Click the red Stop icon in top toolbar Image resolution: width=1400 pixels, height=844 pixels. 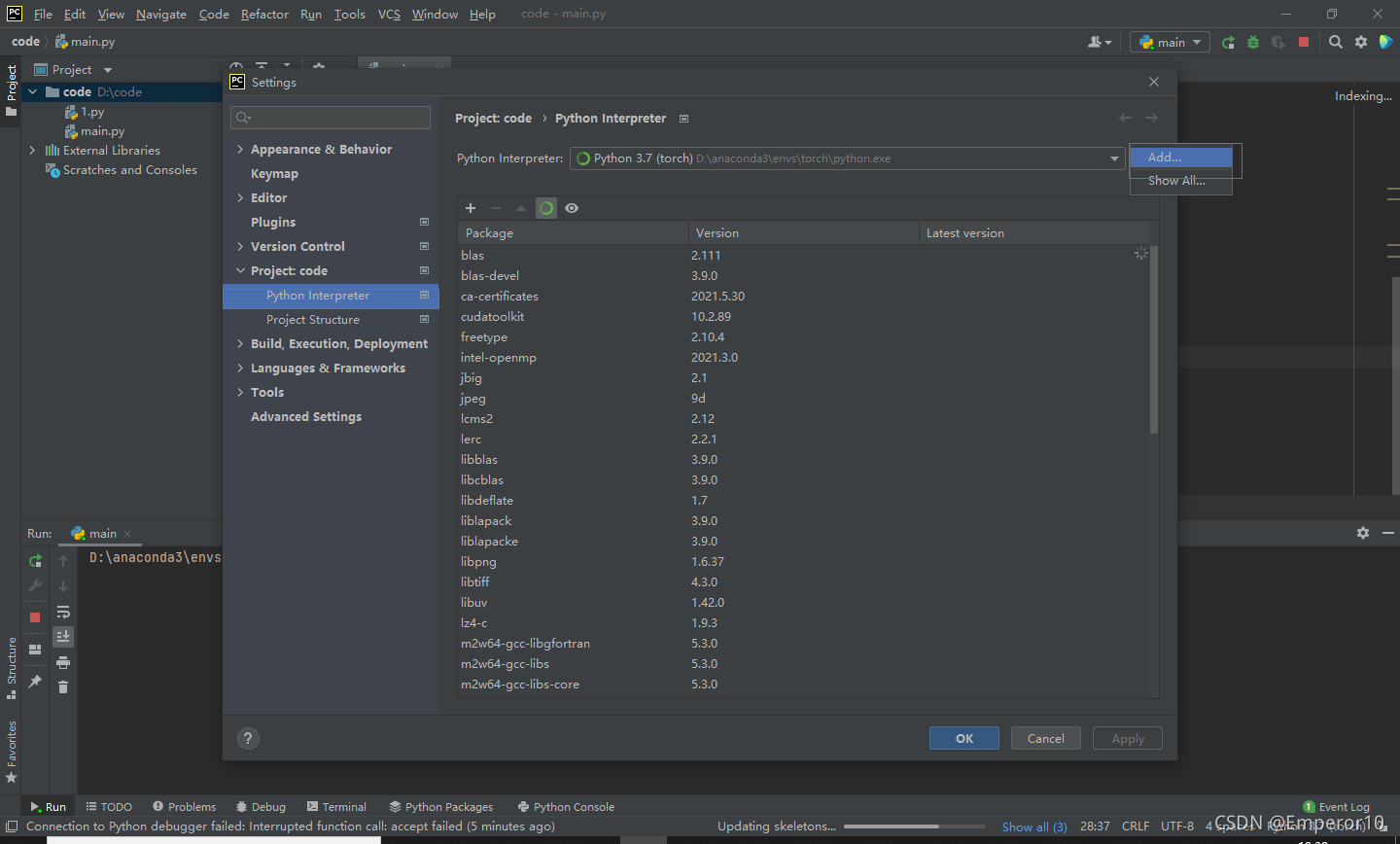coord(1304,42)
